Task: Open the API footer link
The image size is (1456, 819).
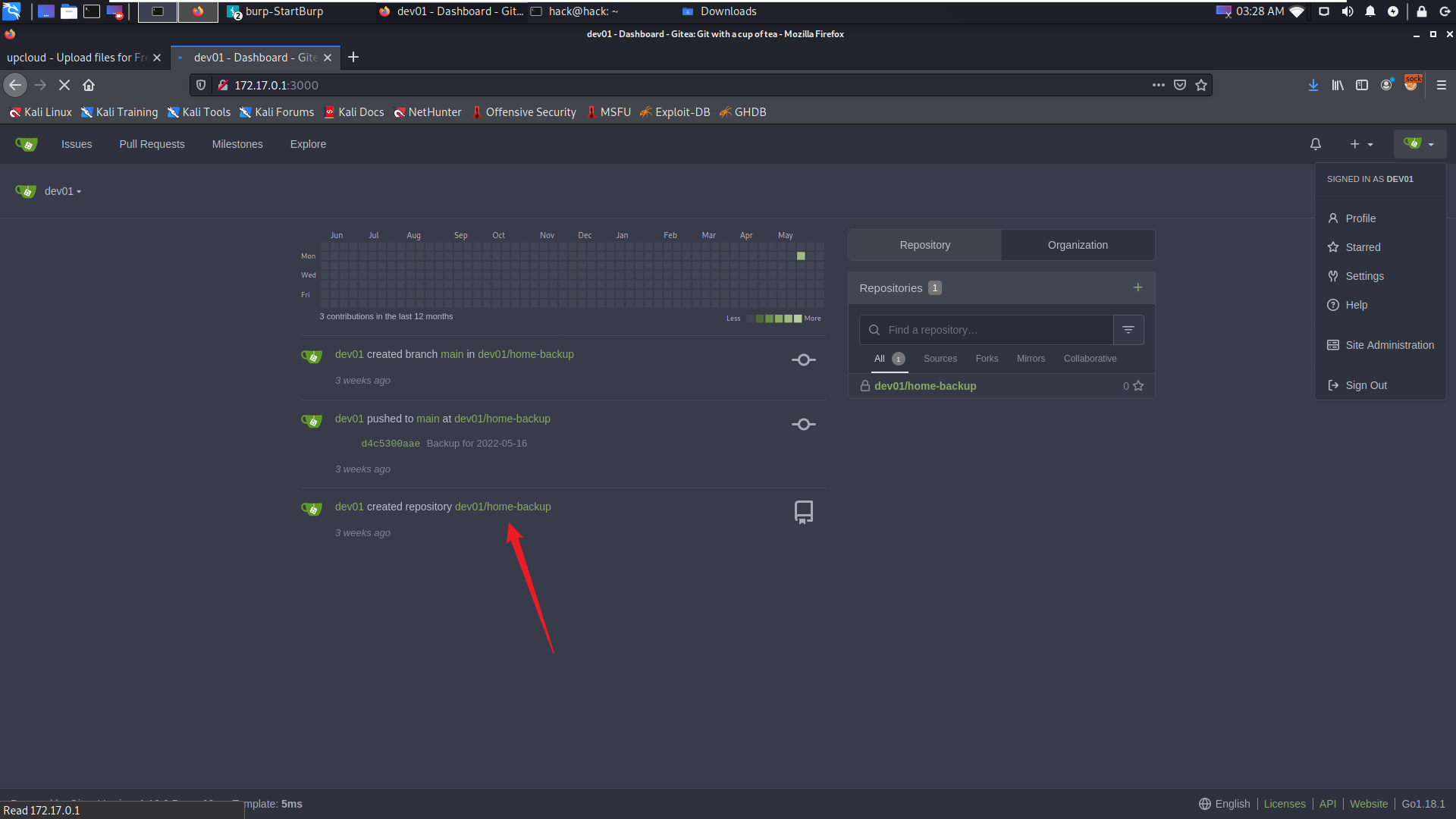Action: (1328, 804)
